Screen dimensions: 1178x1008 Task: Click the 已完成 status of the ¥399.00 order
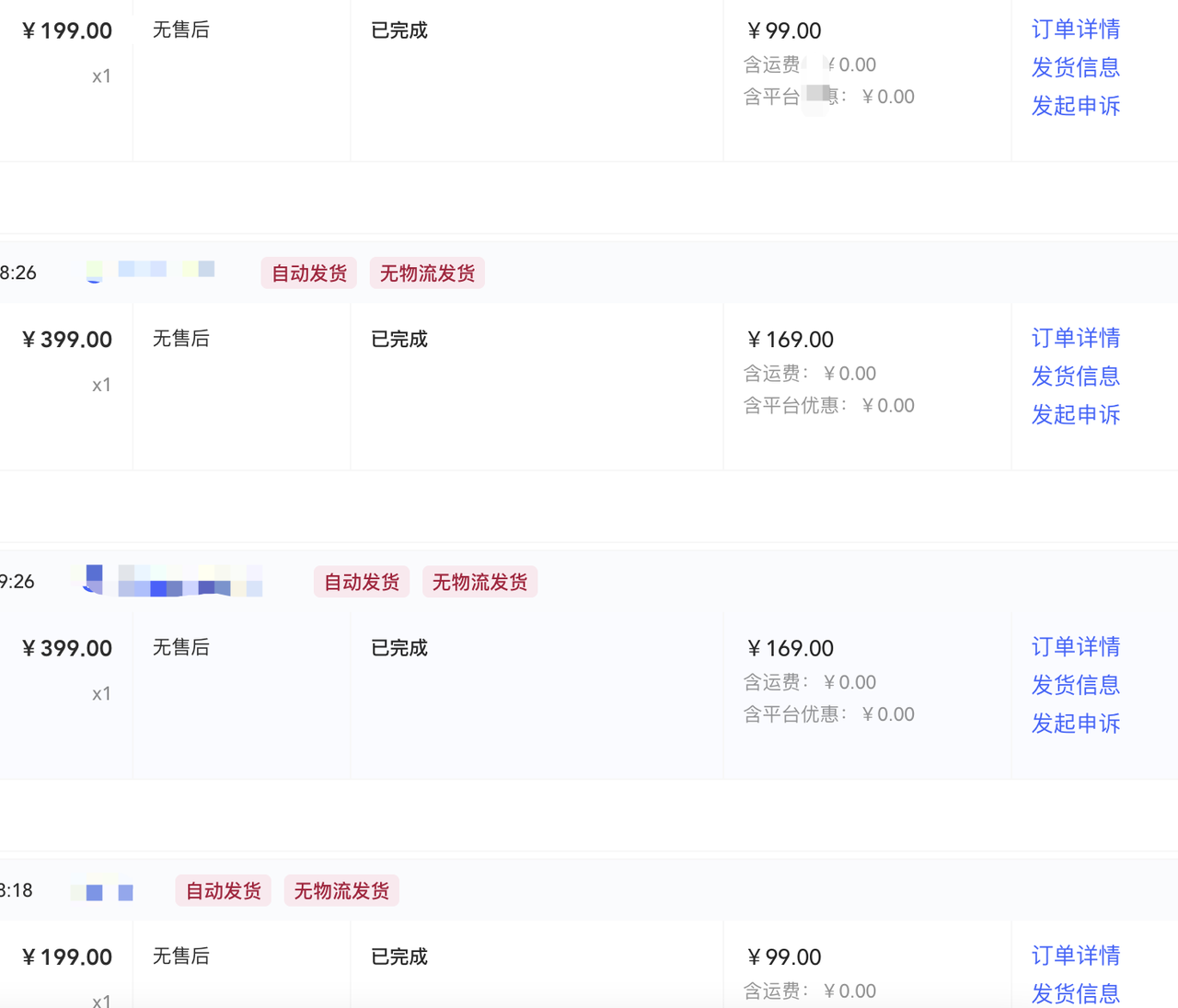point(398,339)
